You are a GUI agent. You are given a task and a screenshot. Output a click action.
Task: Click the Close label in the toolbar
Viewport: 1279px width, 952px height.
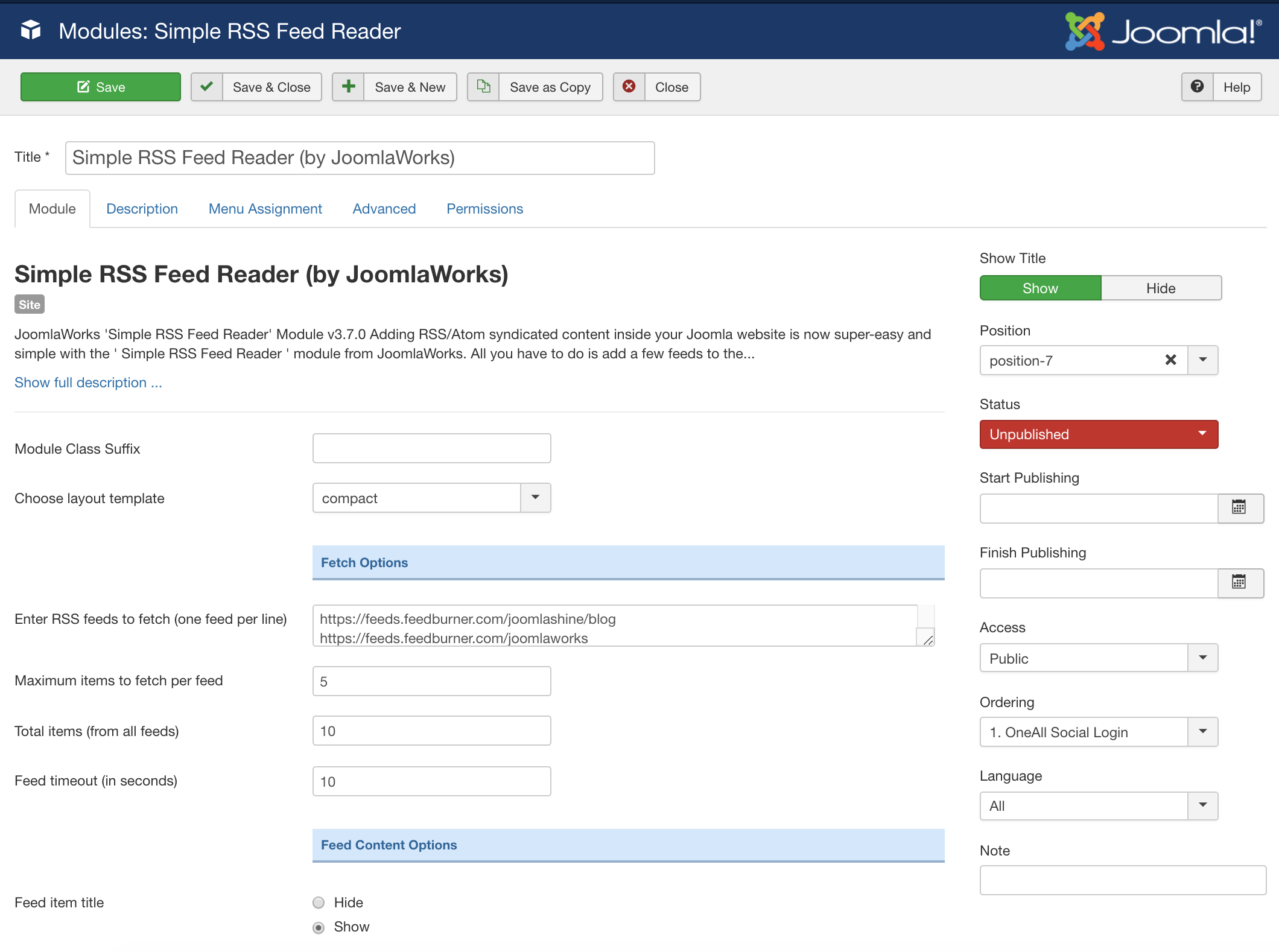click(672, 87)
